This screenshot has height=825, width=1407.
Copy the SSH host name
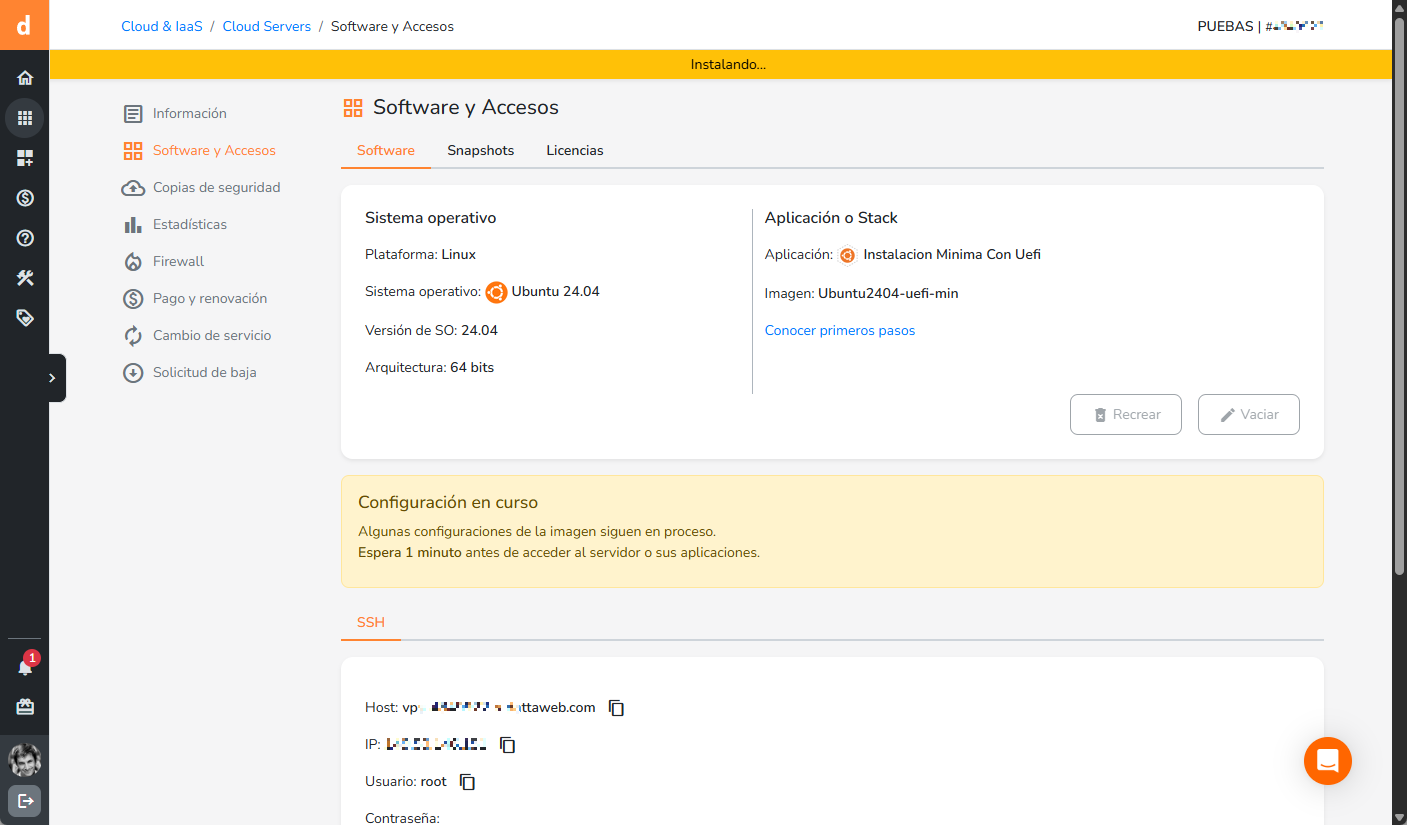click(617, 708)
